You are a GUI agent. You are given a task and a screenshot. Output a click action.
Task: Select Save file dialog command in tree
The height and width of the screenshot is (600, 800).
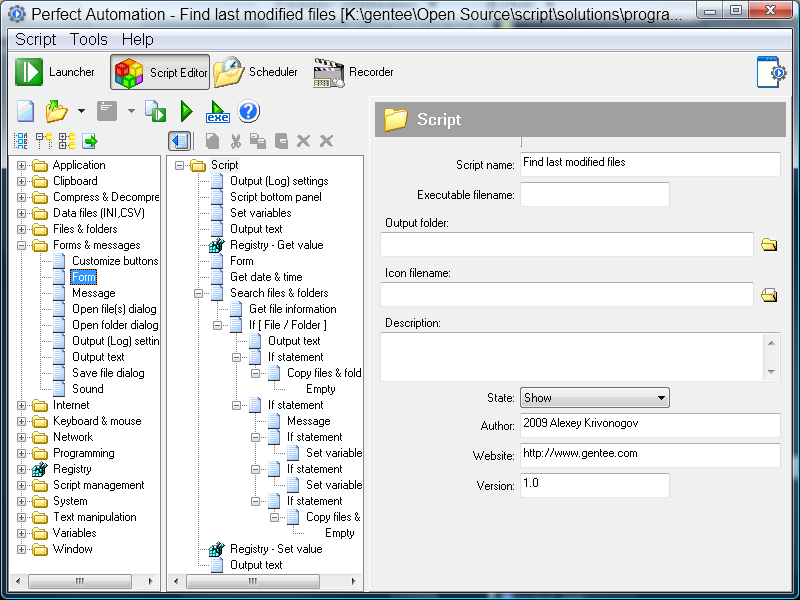(x=107, y=373)
